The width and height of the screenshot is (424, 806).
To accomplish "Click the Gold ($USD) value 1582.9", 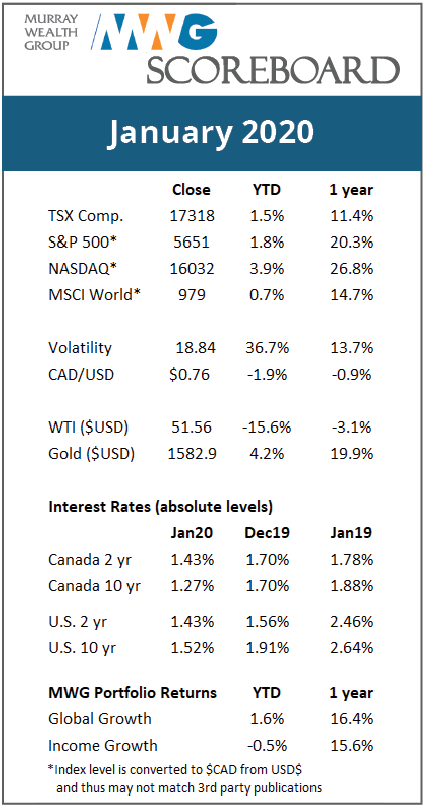I will point(192,454).
